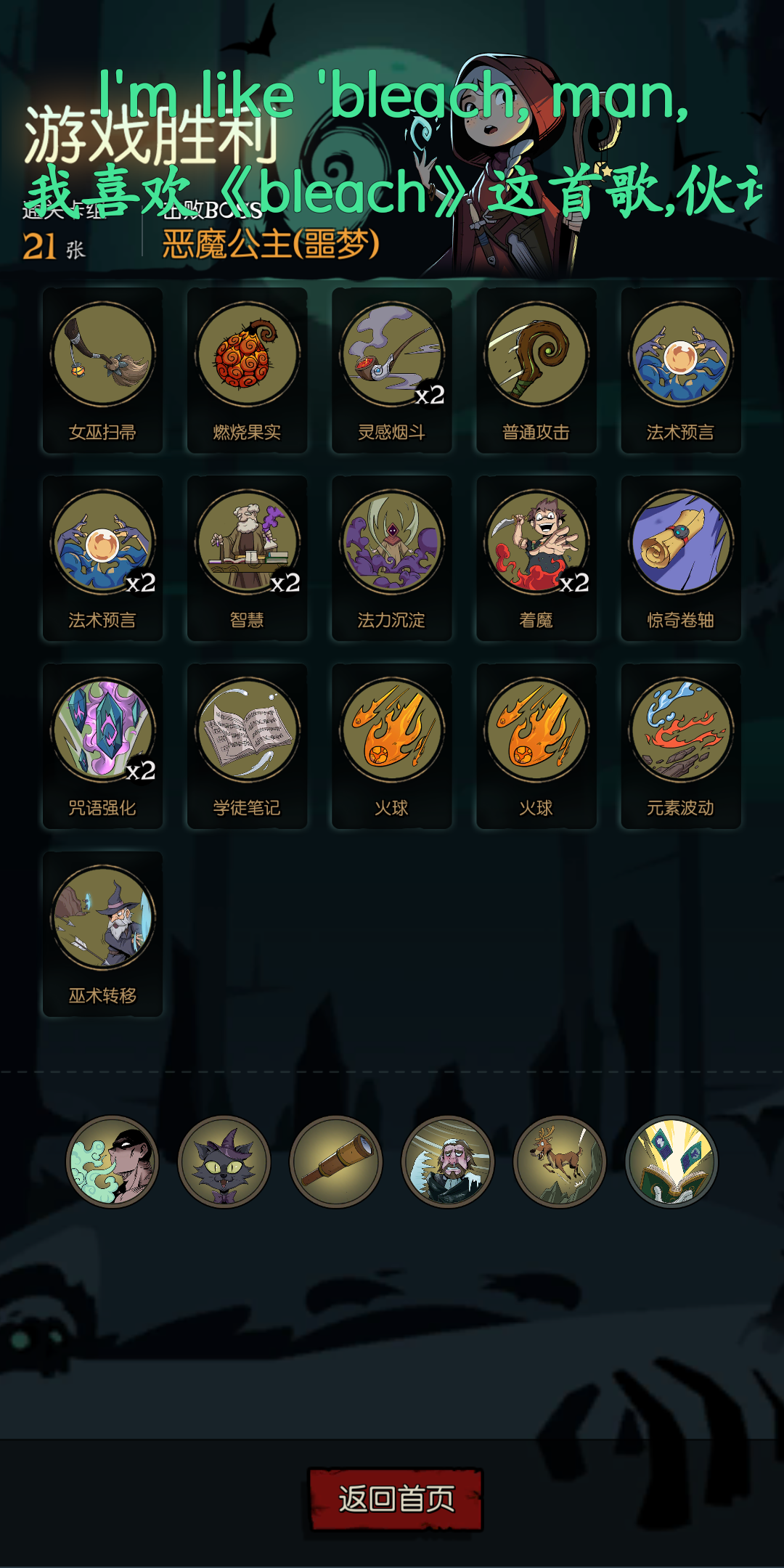Viewport: 784px width, 1568px height.
Task: Open the 法力沉淀 card
Action: click(392, 558)
